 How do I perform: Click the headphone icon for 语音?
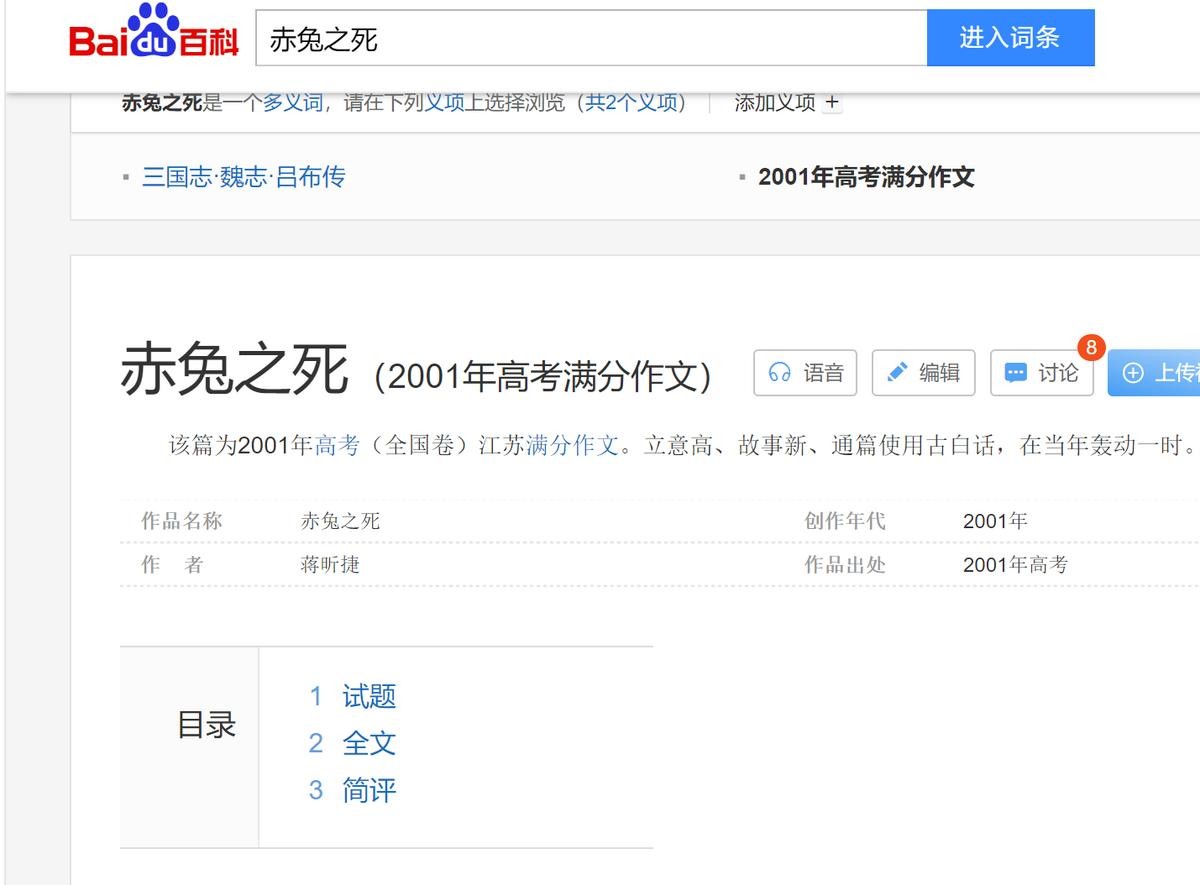pyautogui.click(x=780, y=373)
